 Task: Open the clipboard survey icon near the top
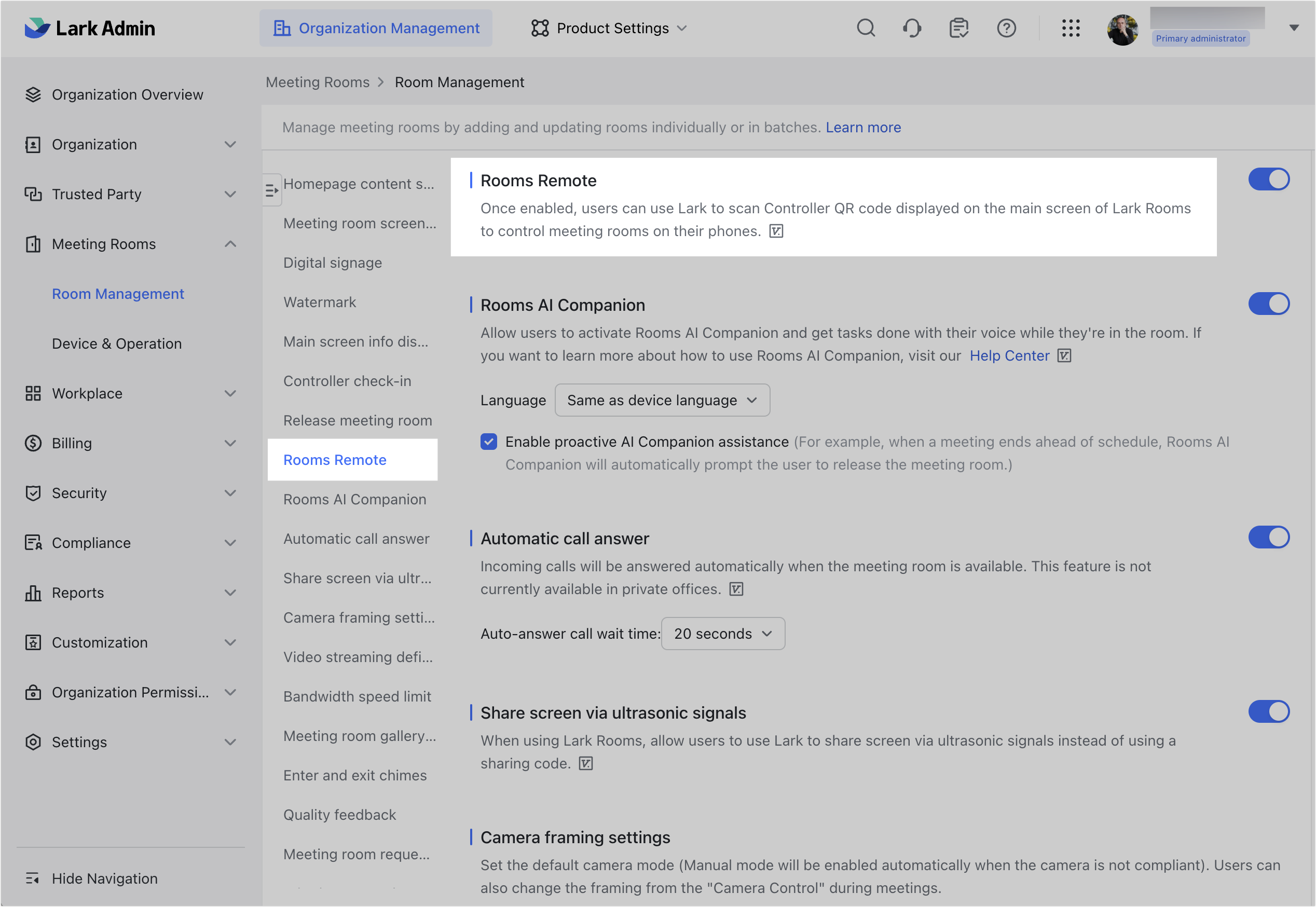[x=958, y=28]
